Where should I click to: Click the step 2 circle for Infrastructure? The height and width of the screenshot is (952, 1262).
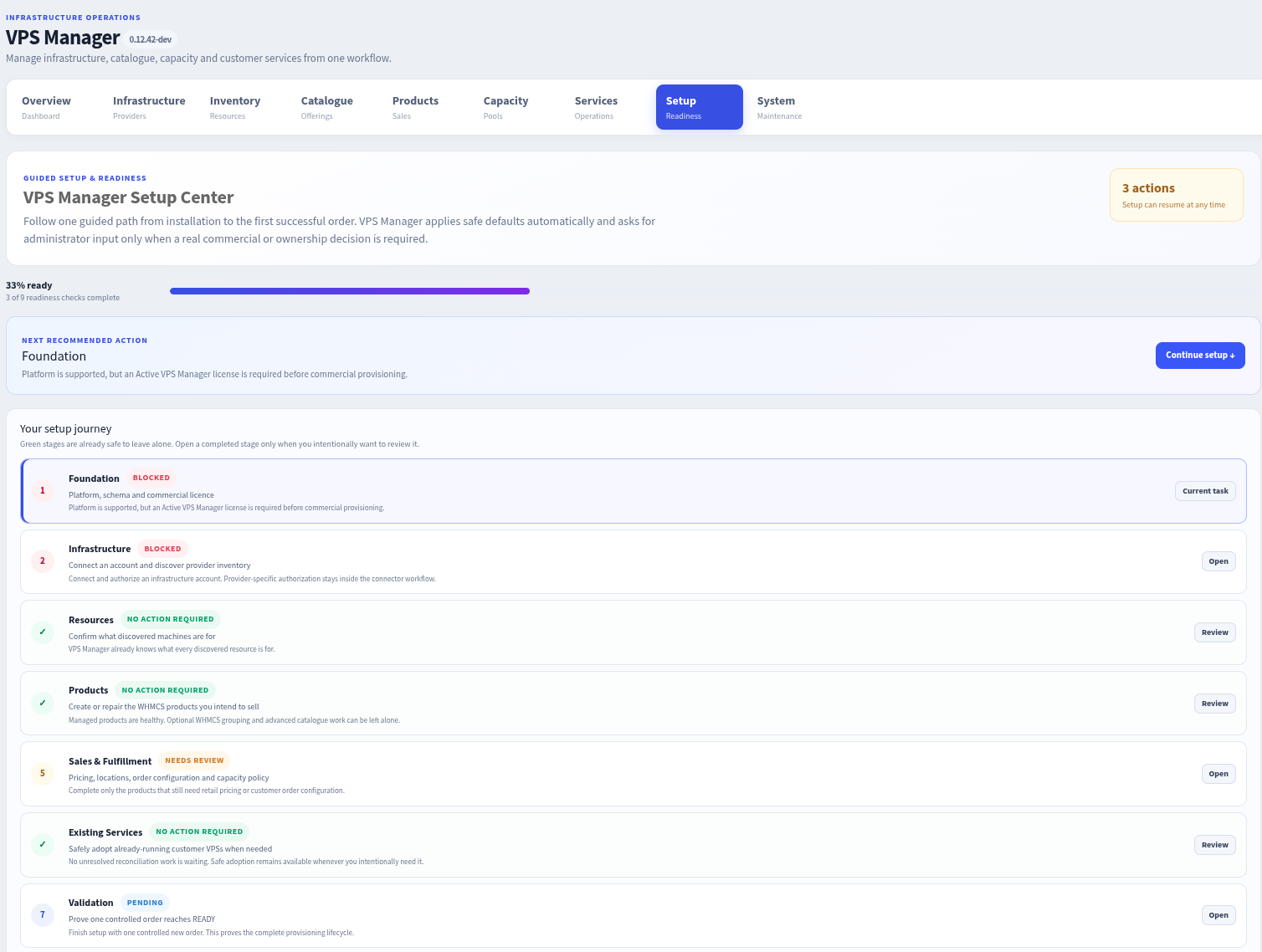(43, 561)
